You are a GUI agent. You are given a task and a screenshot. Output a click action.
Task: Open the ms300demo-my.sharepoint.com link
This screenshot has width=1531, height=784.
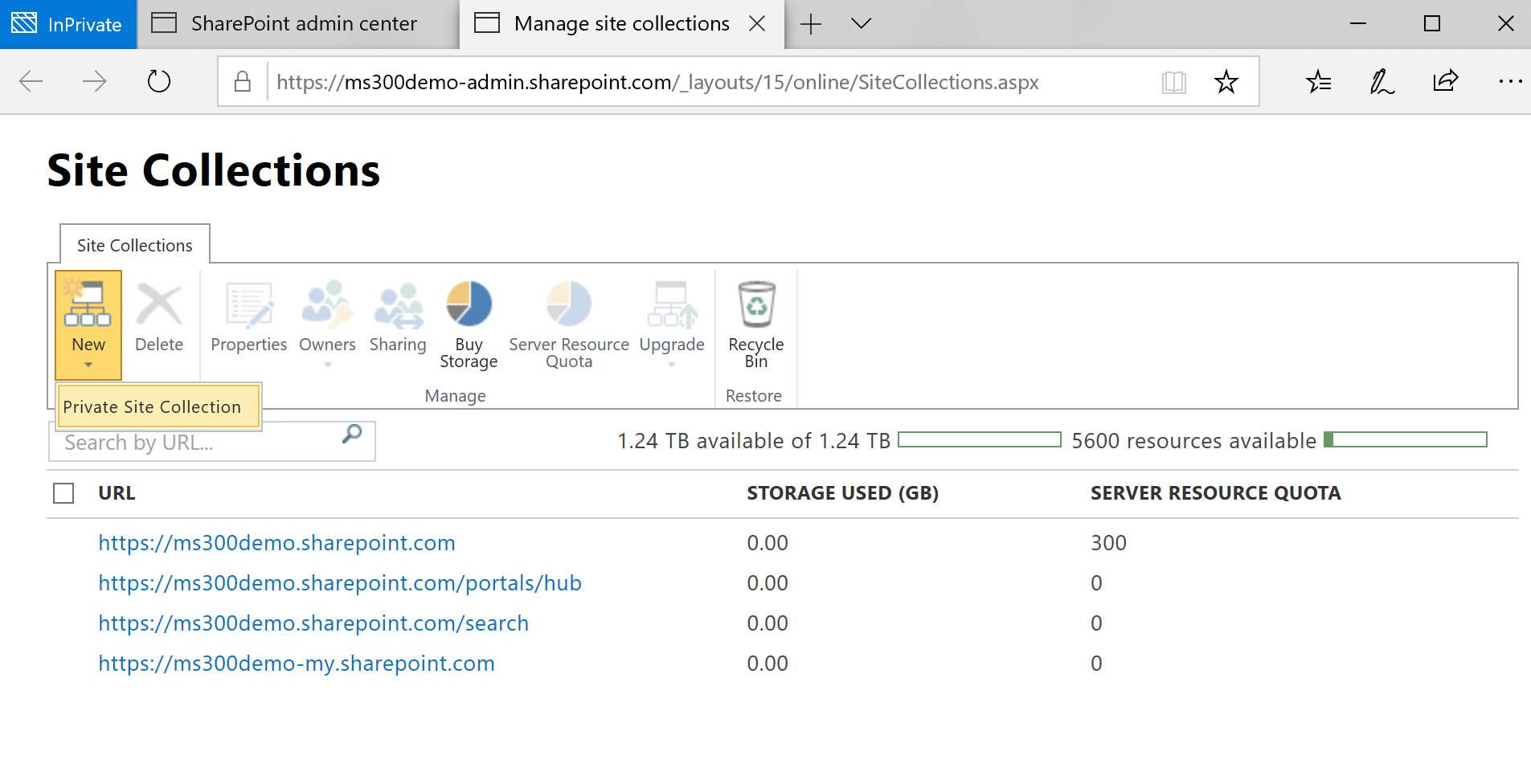[297, 664]
